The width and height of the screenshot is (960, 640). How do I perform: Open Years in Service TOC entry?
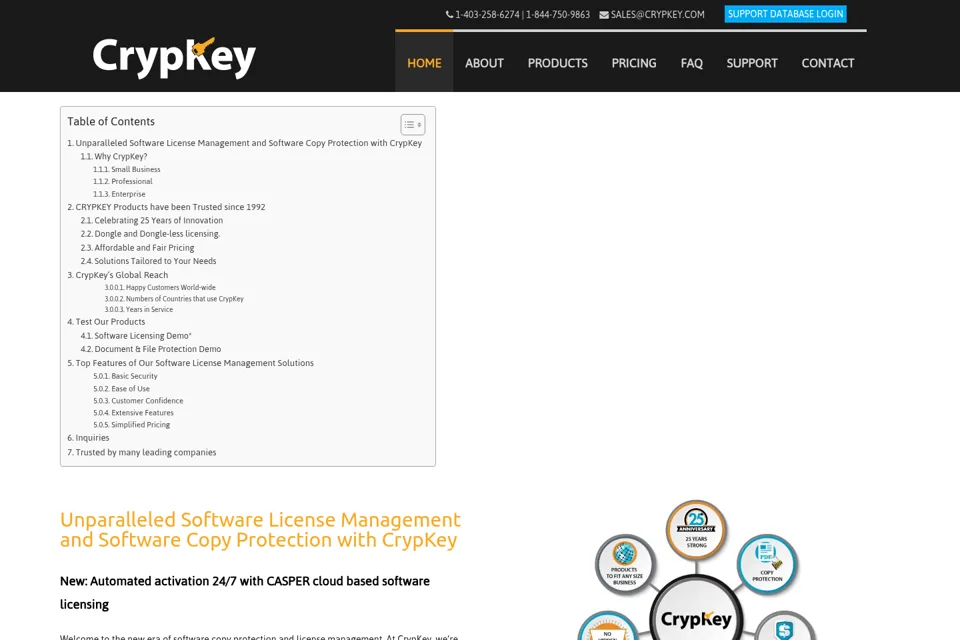coord(138,309)
